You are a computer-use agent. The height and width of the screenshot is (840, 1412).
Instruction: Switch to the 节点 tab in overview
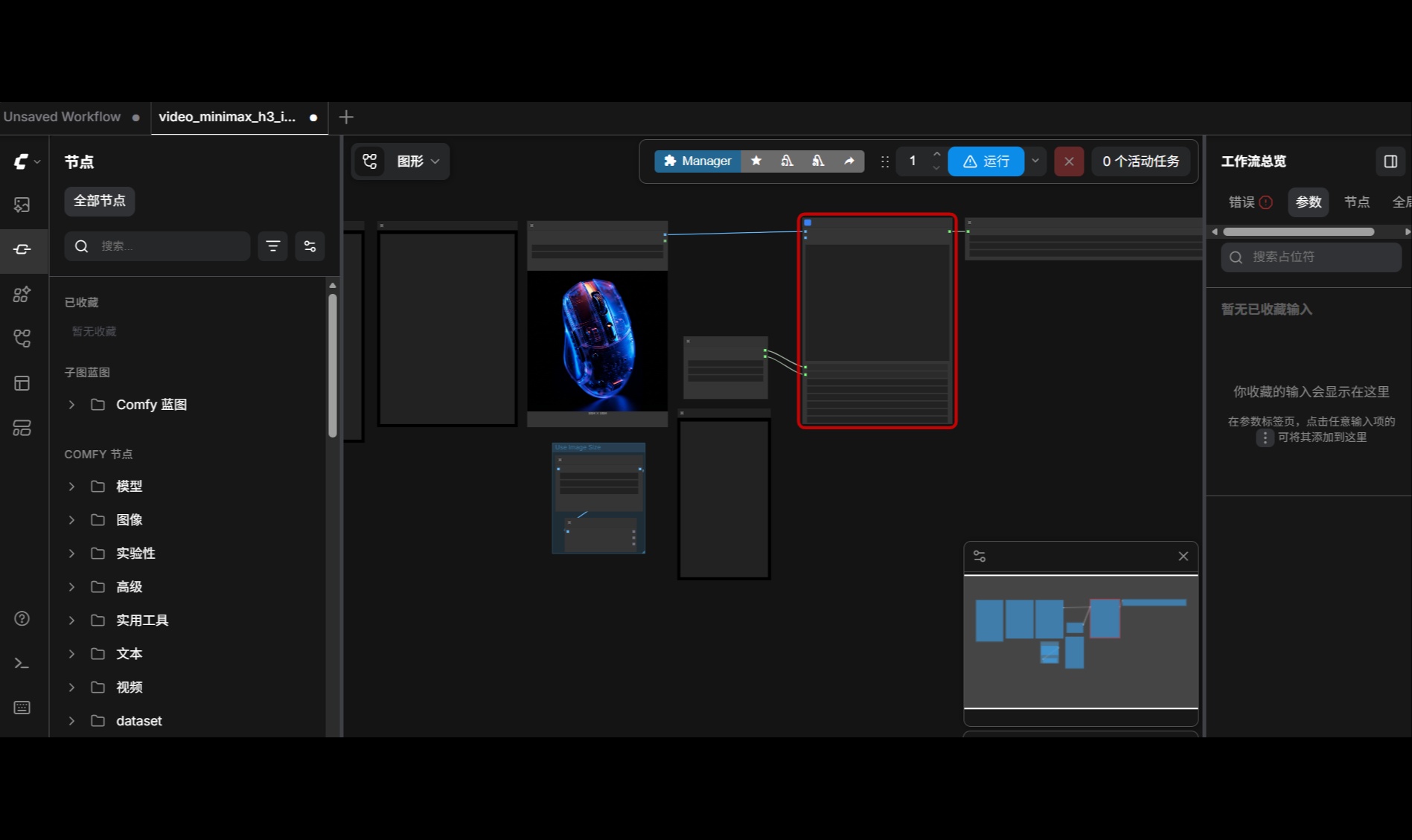pyautogui.click(x=1357, y=202)
